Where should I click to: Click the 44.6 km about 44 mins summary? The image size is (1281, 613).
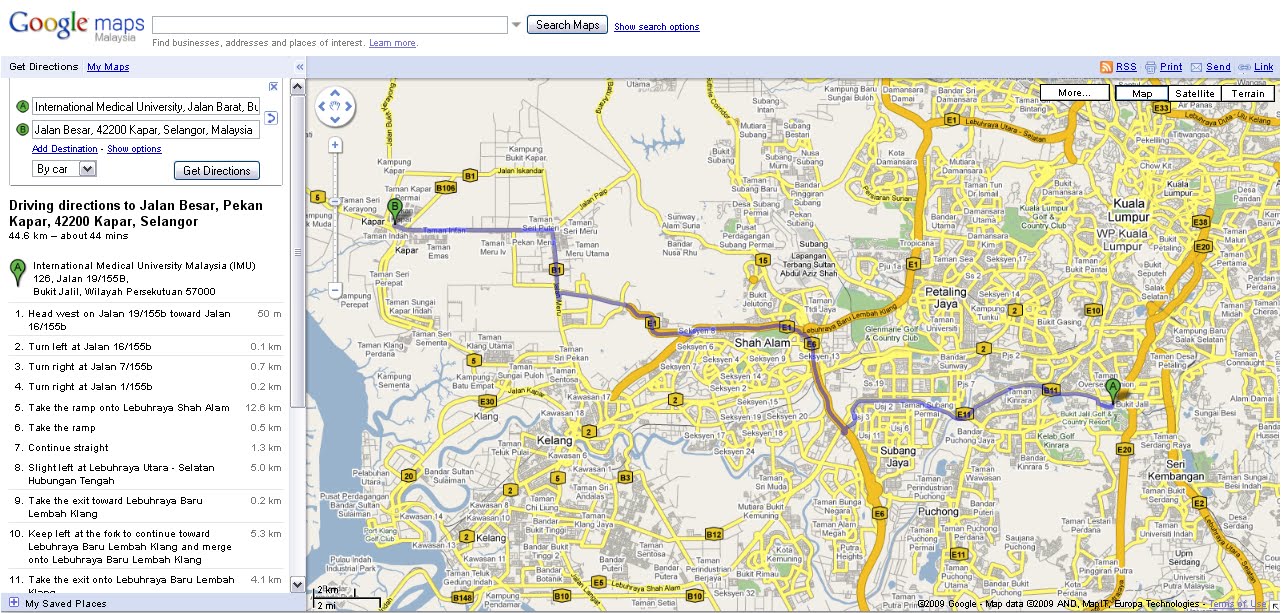point(68,236)
